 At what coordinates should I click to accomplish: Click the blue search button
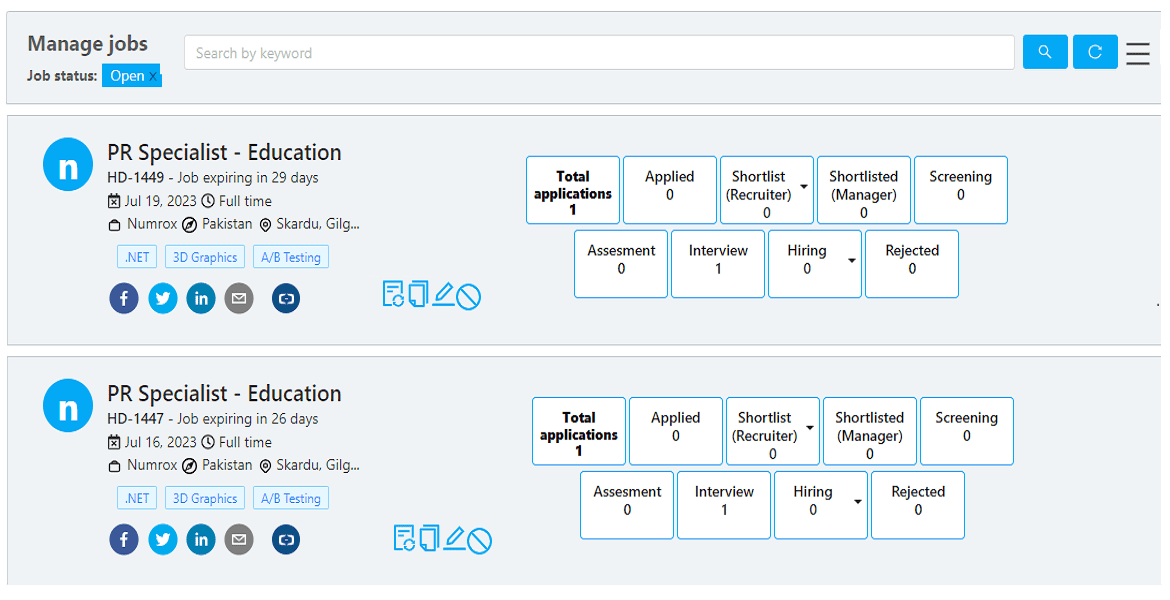1045,52
